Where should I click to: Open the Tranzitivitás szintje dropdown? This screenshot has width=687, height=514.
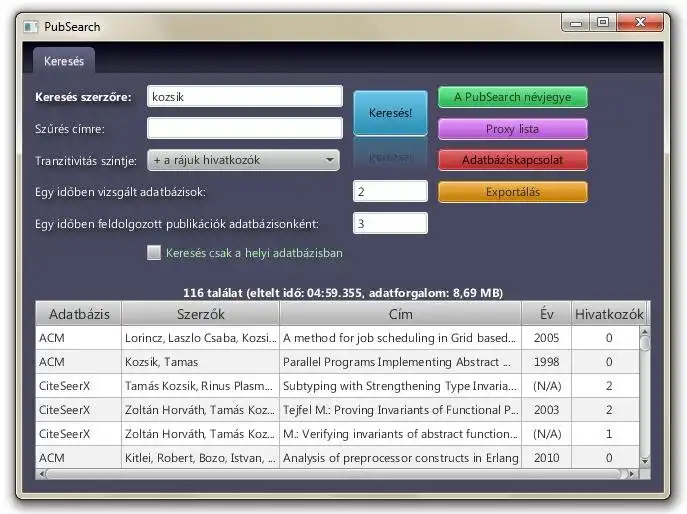243,160
